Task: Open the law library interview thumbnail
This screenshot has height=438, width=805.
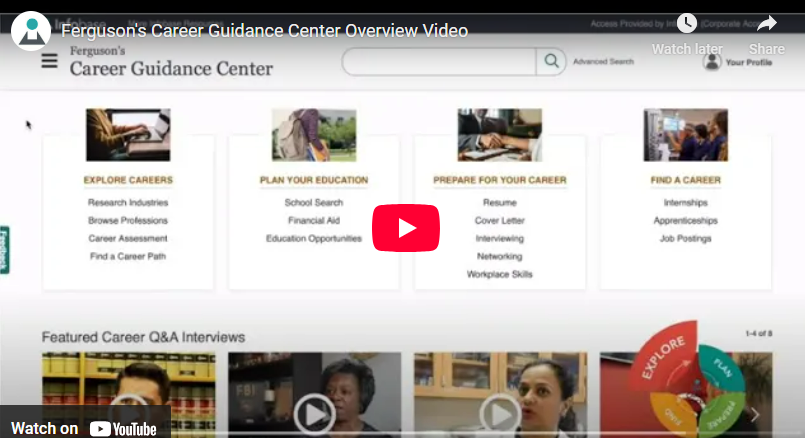Action: [128, 394]
